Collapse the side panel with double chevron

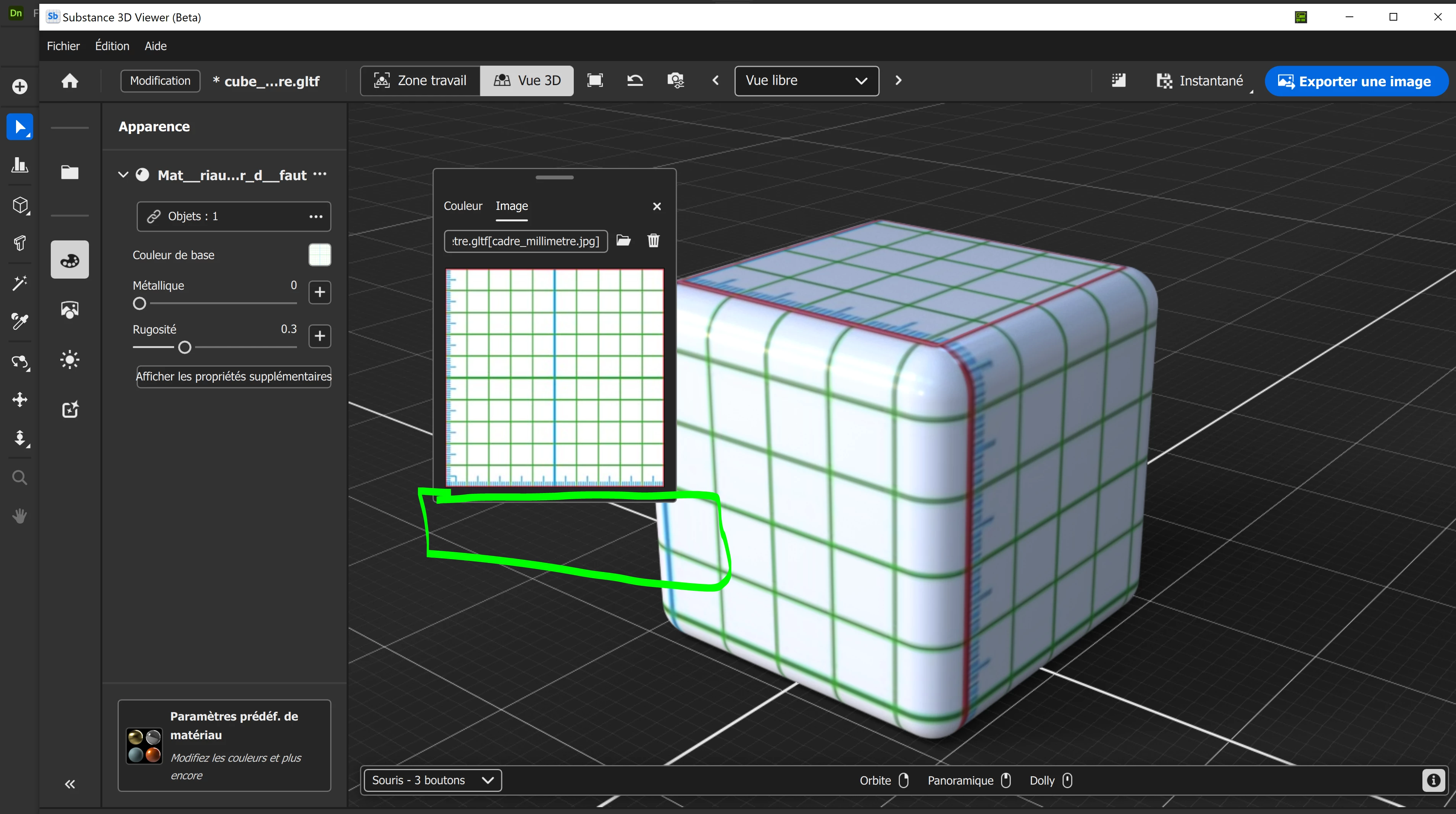tap(69, 784)
